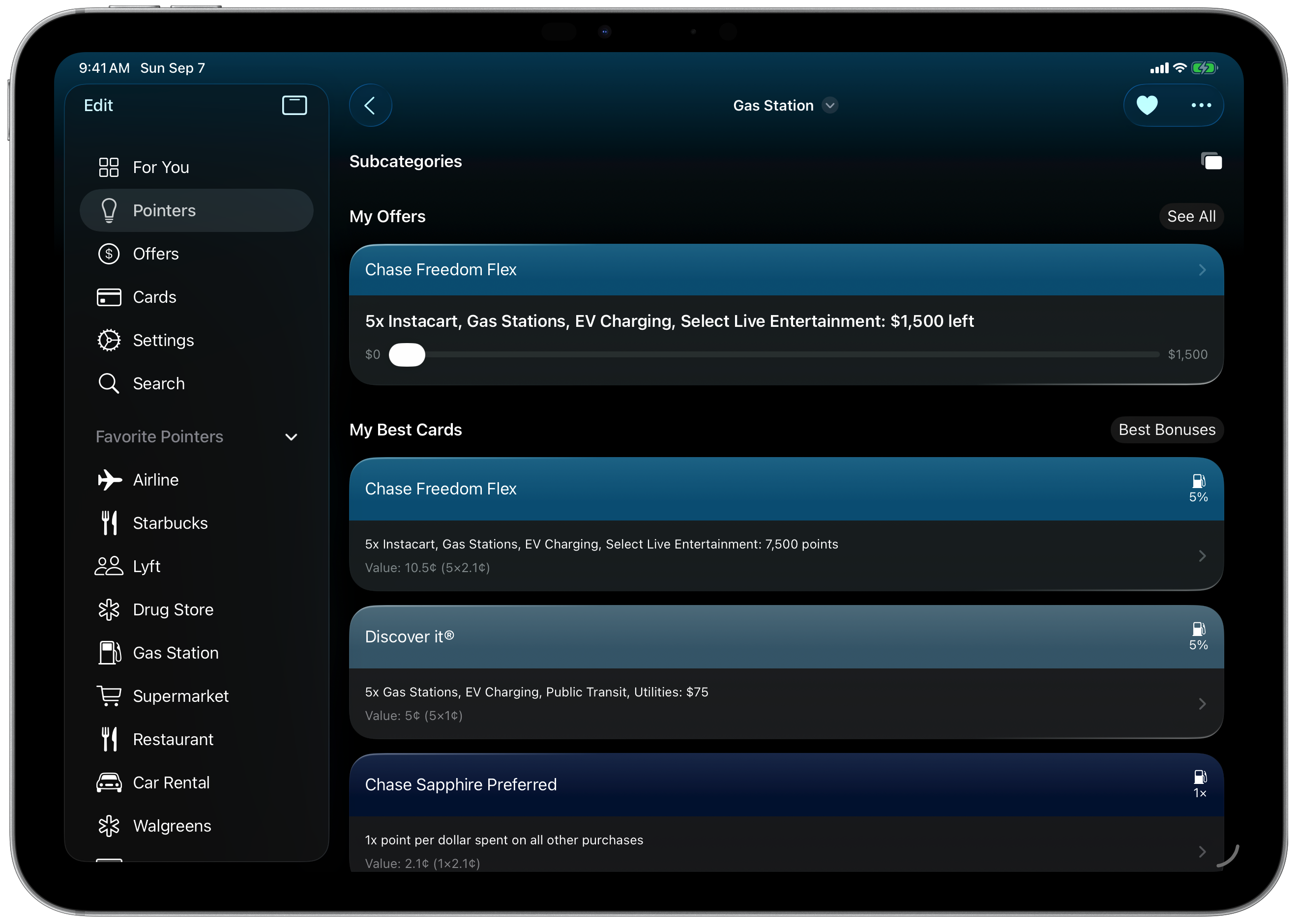Toggle the favorite heart icon
This screenshot has height=924, width=1298.
1147,105
